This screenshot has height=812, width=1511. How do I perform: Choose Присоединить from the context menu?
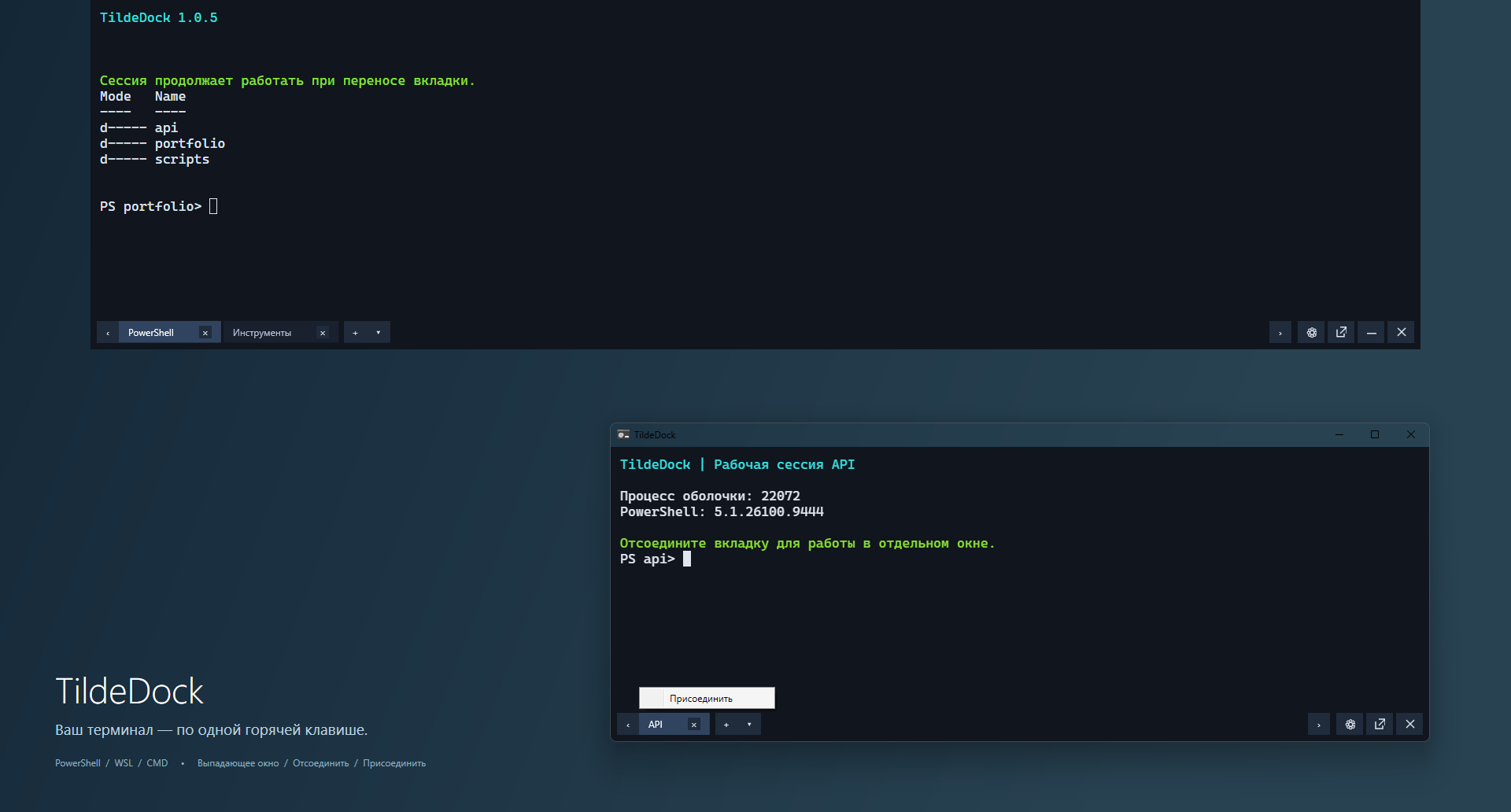(707, 698)
